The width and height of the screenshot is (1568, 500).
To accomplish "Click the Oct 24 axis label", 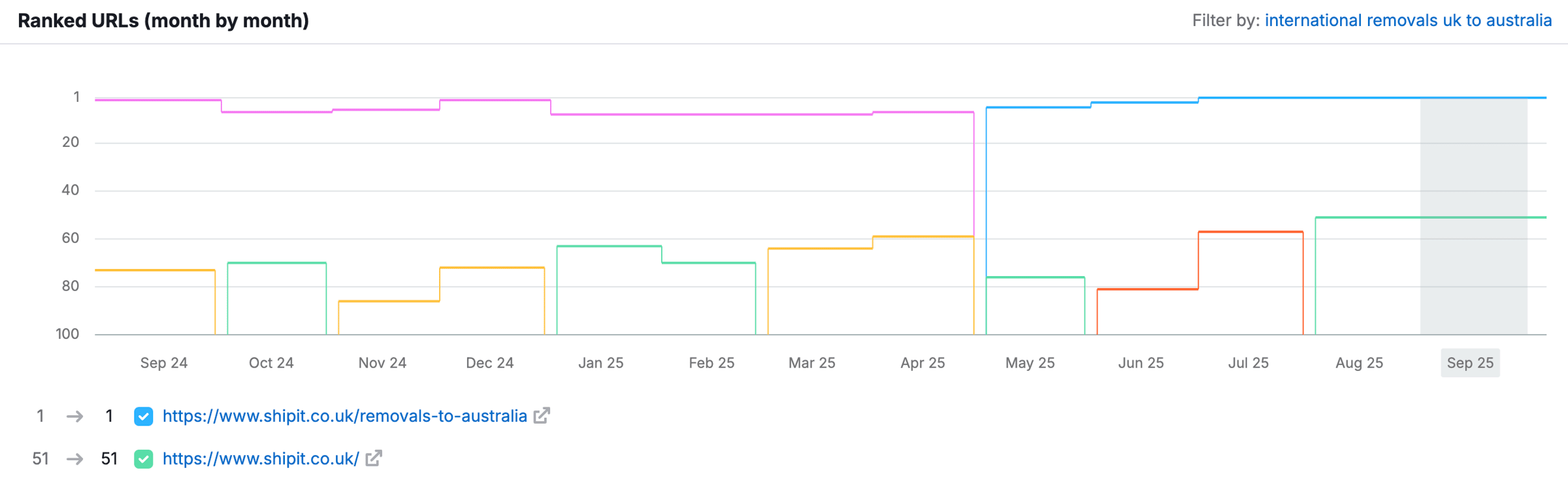I will pyautogui.click(x=271, y=363).
